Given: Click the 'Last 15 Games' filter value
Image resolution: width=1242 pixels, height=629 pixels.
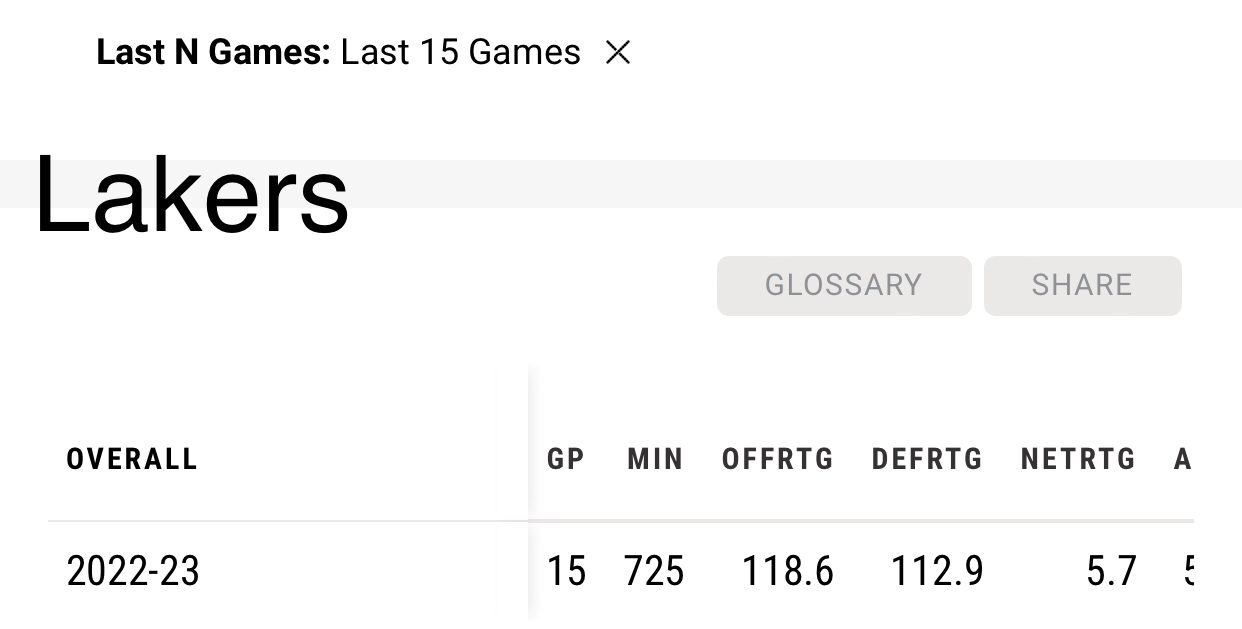Looking at the screenshot, I should (x=460, y=52).
